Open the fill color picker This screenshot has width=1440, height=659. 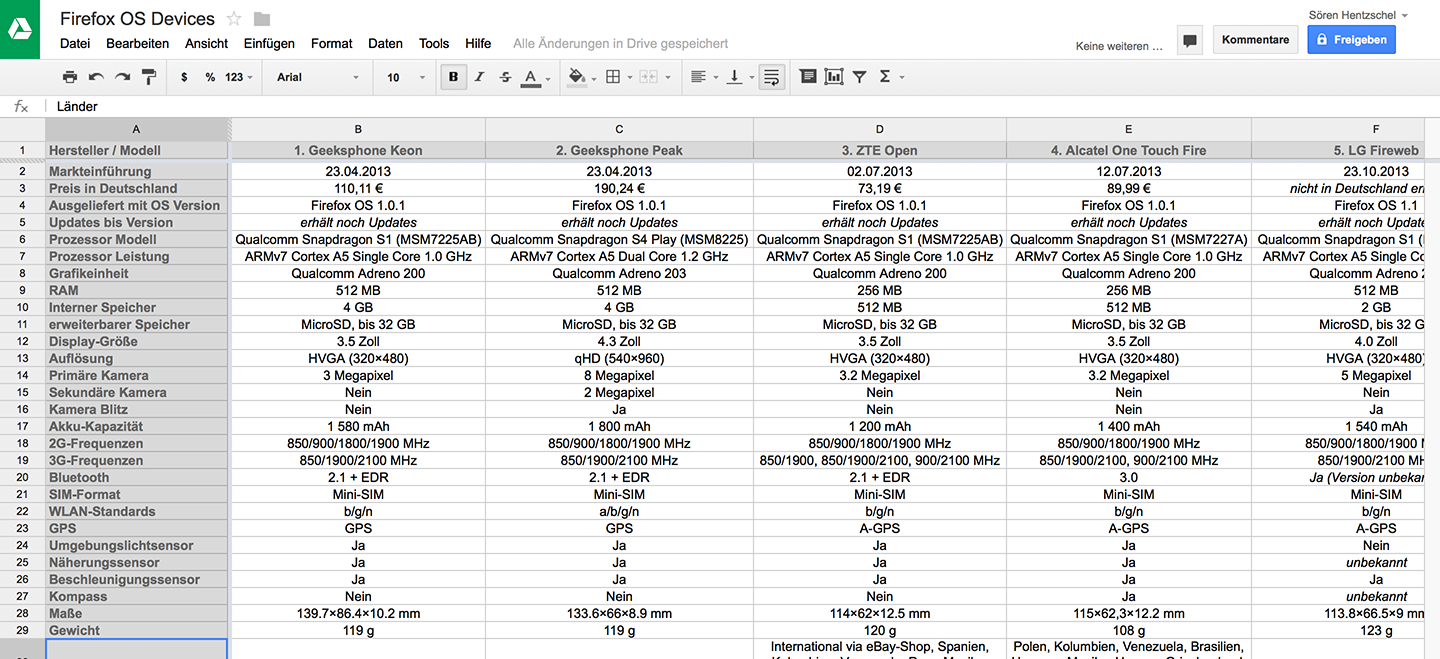coord(580,77)
